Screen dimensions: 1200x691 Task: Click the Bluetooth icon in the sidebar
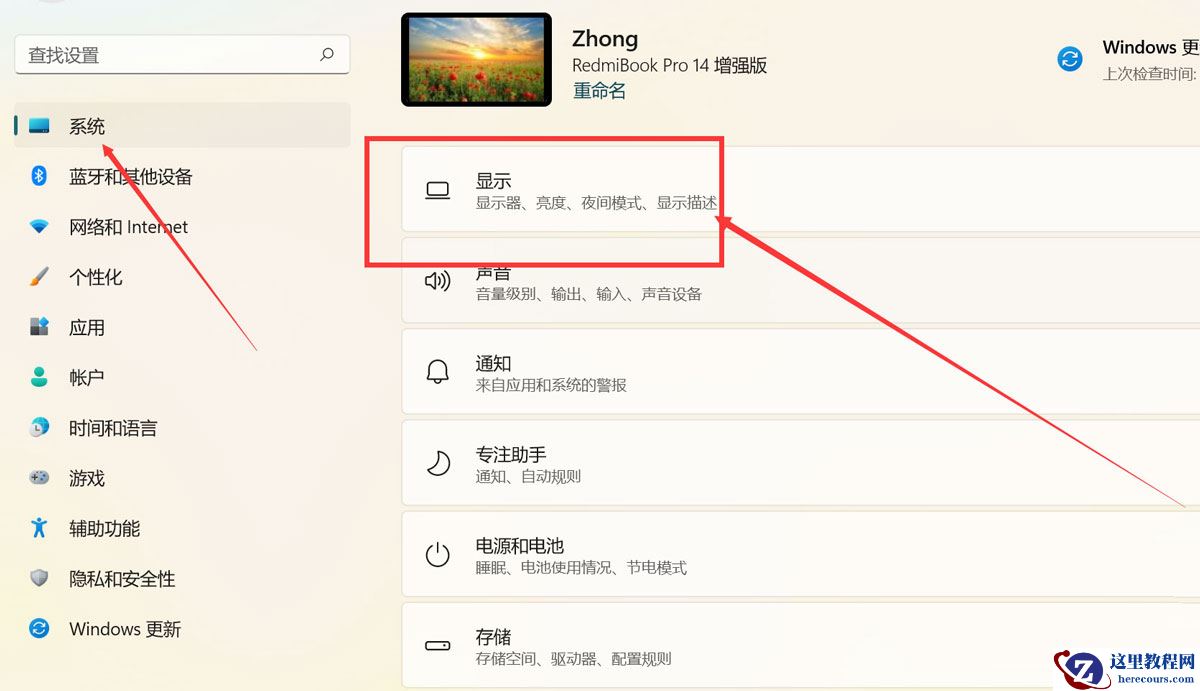38,176
